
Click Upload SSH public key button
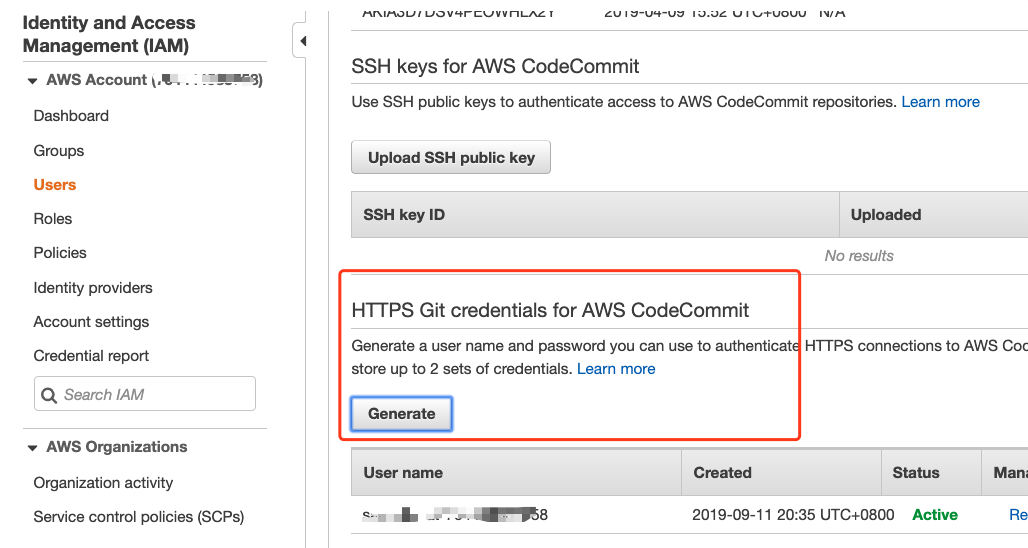tap(451, 157)
